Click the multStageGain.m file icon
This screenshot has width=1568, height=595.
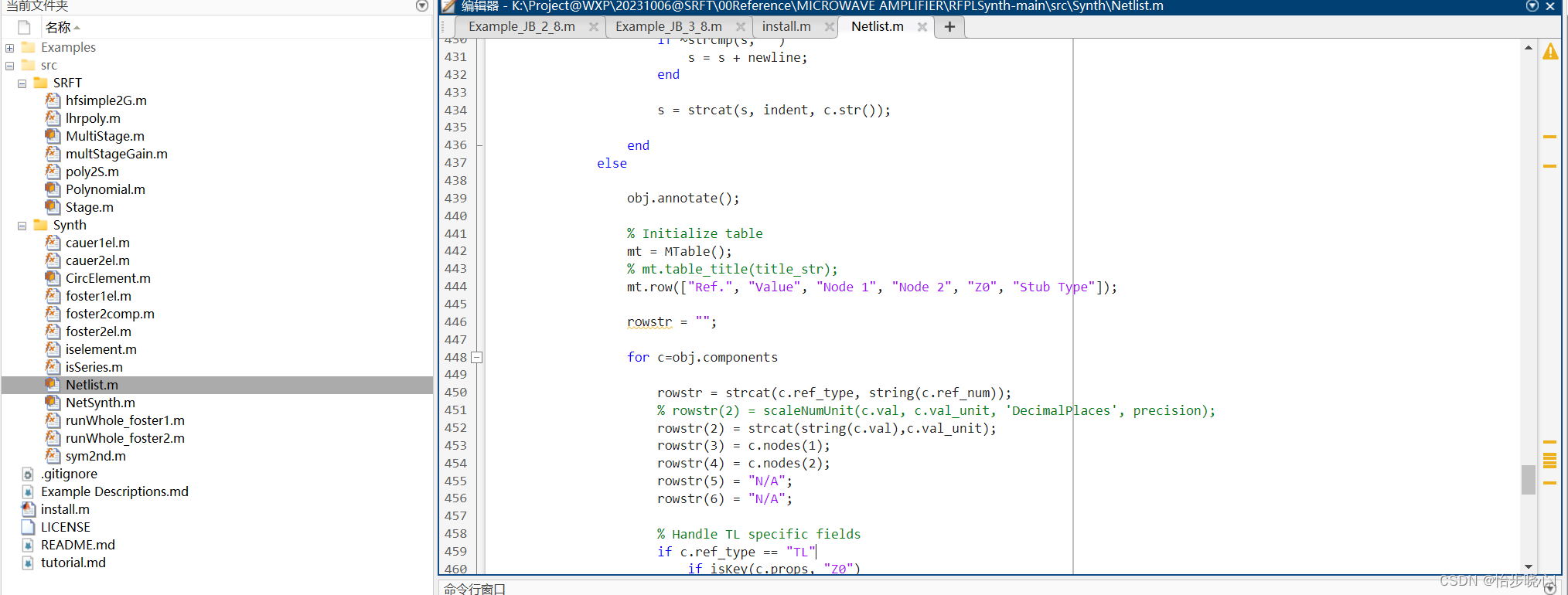click(x=53, y=154)
